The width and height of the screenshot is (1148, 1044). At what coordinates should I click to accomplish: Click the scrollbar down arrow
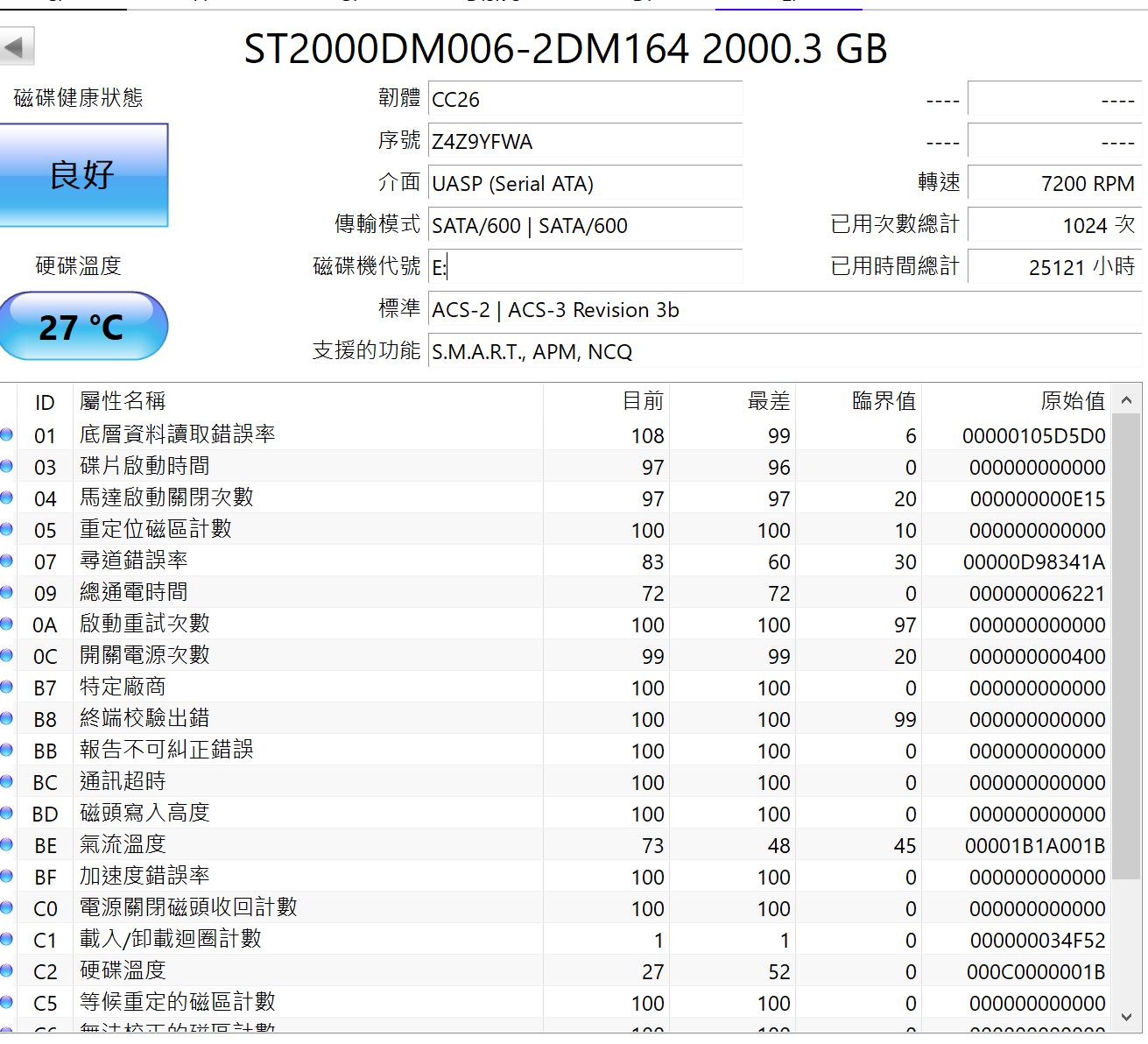click(x=1127, y=1017)
